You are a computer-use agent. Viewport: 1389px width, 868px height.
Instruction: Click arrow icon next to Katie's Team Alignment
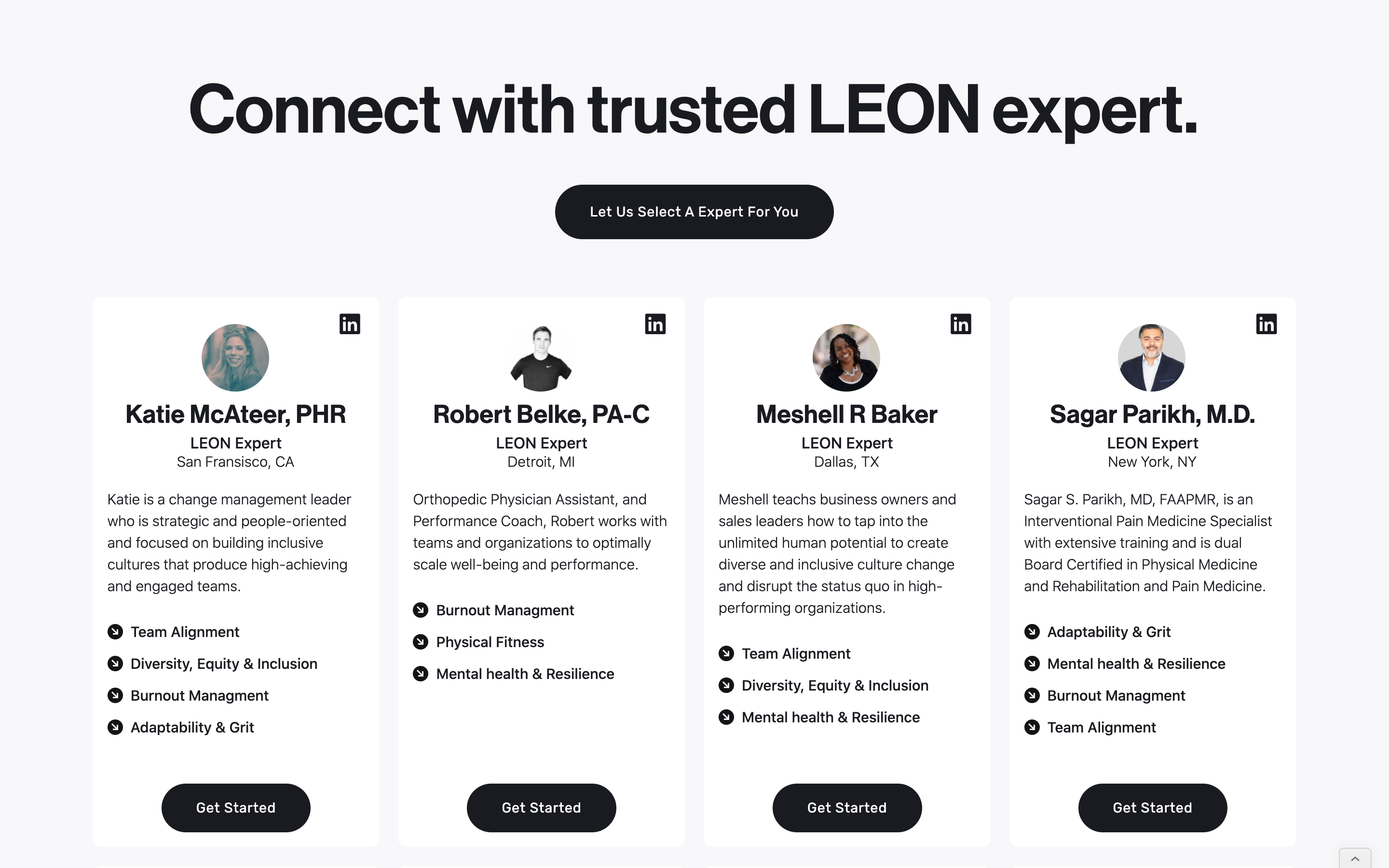pyautogui.click(x=115, y=632)
